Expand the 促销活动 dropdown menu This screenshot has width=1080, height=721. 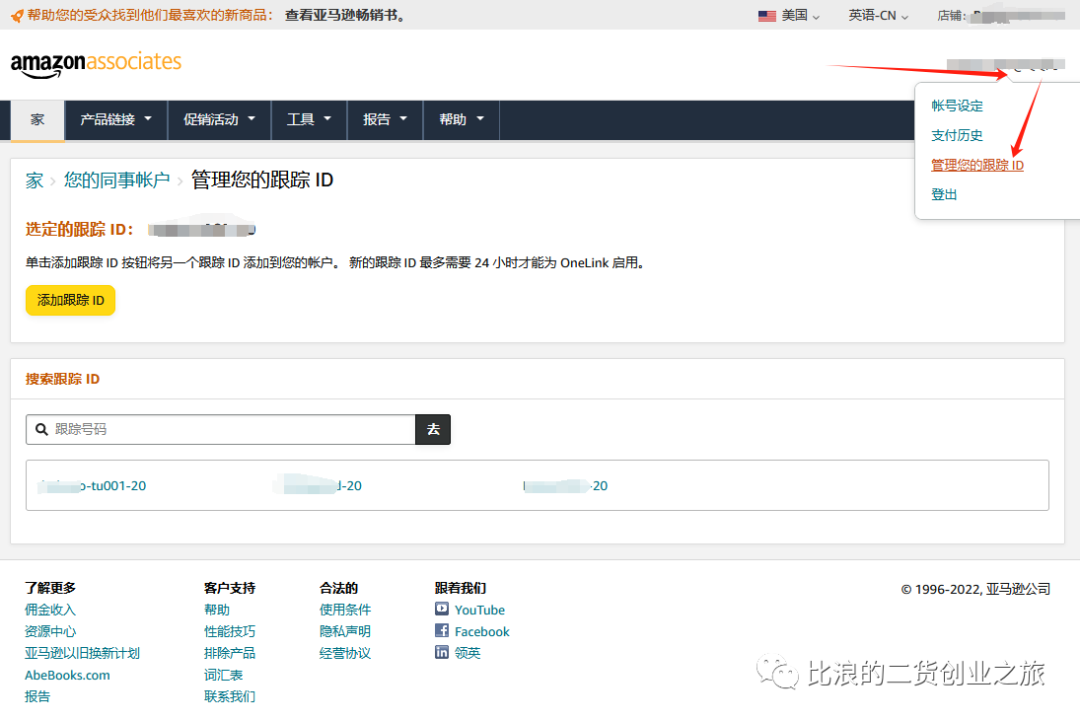coord(219,120)
